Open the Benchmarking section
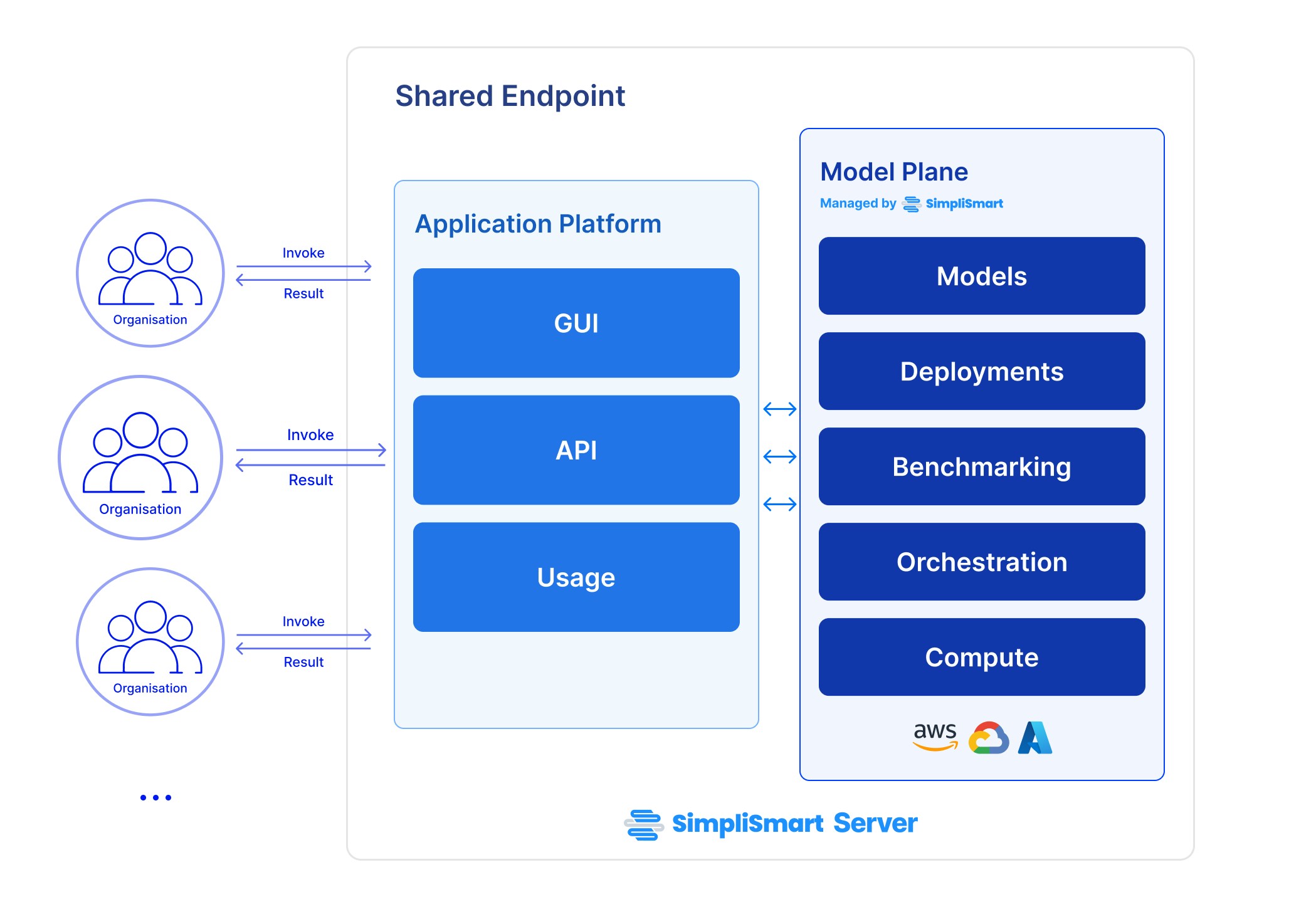This screenshot has width=1316, height=897. [x=981, y=466]
